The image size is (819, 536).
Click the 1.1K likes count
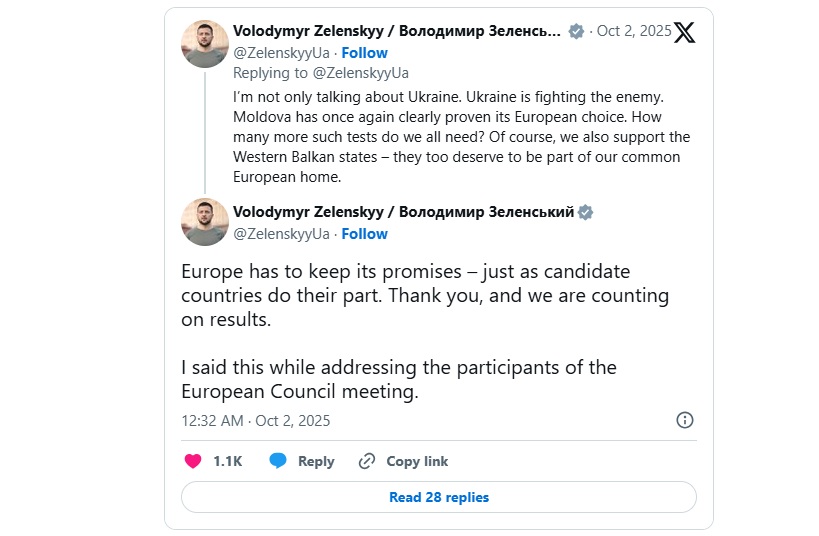point(227,461)
